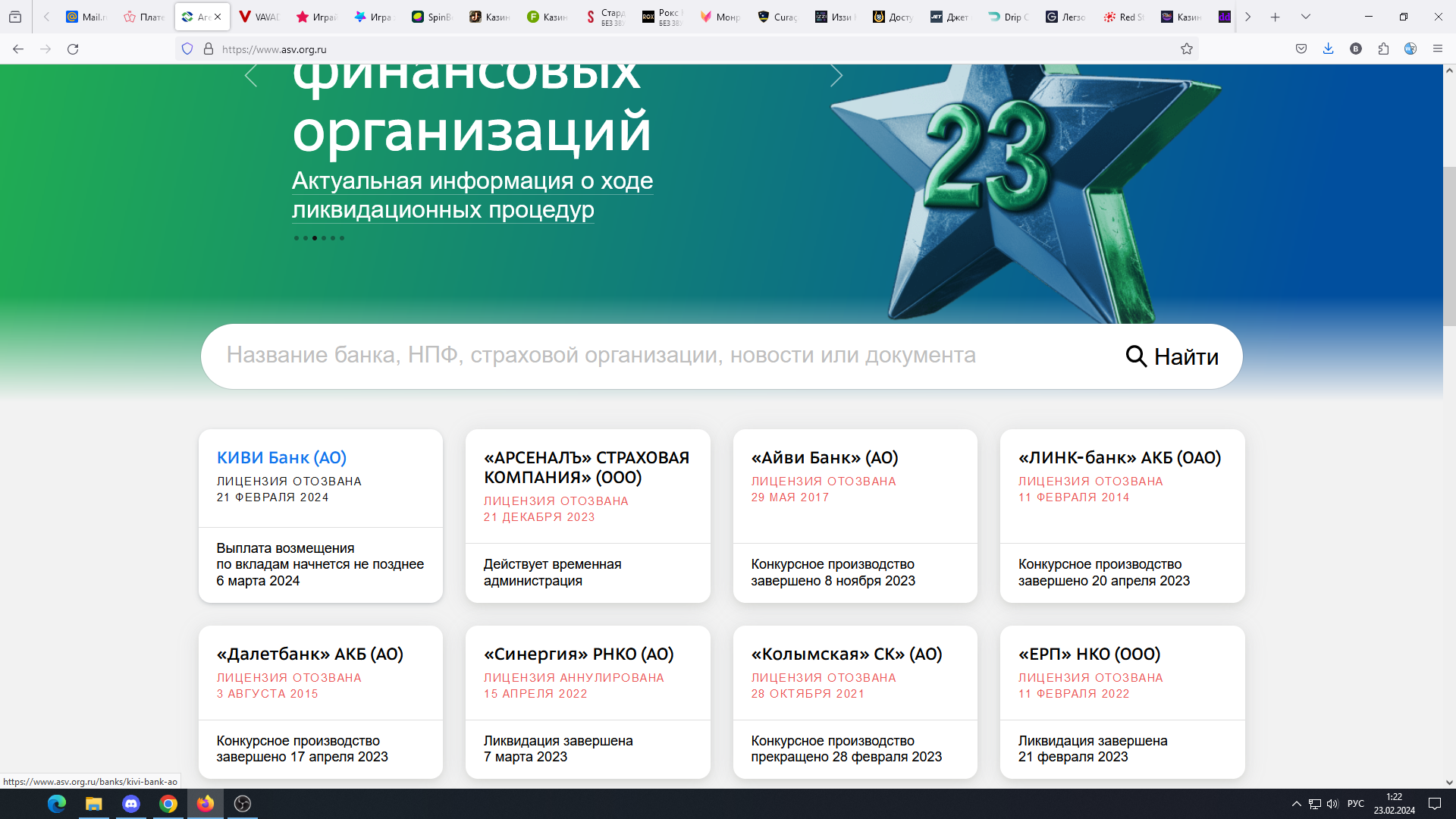
Task: Open the extensions puzzle icon
Action: (x=1383, y=49)
